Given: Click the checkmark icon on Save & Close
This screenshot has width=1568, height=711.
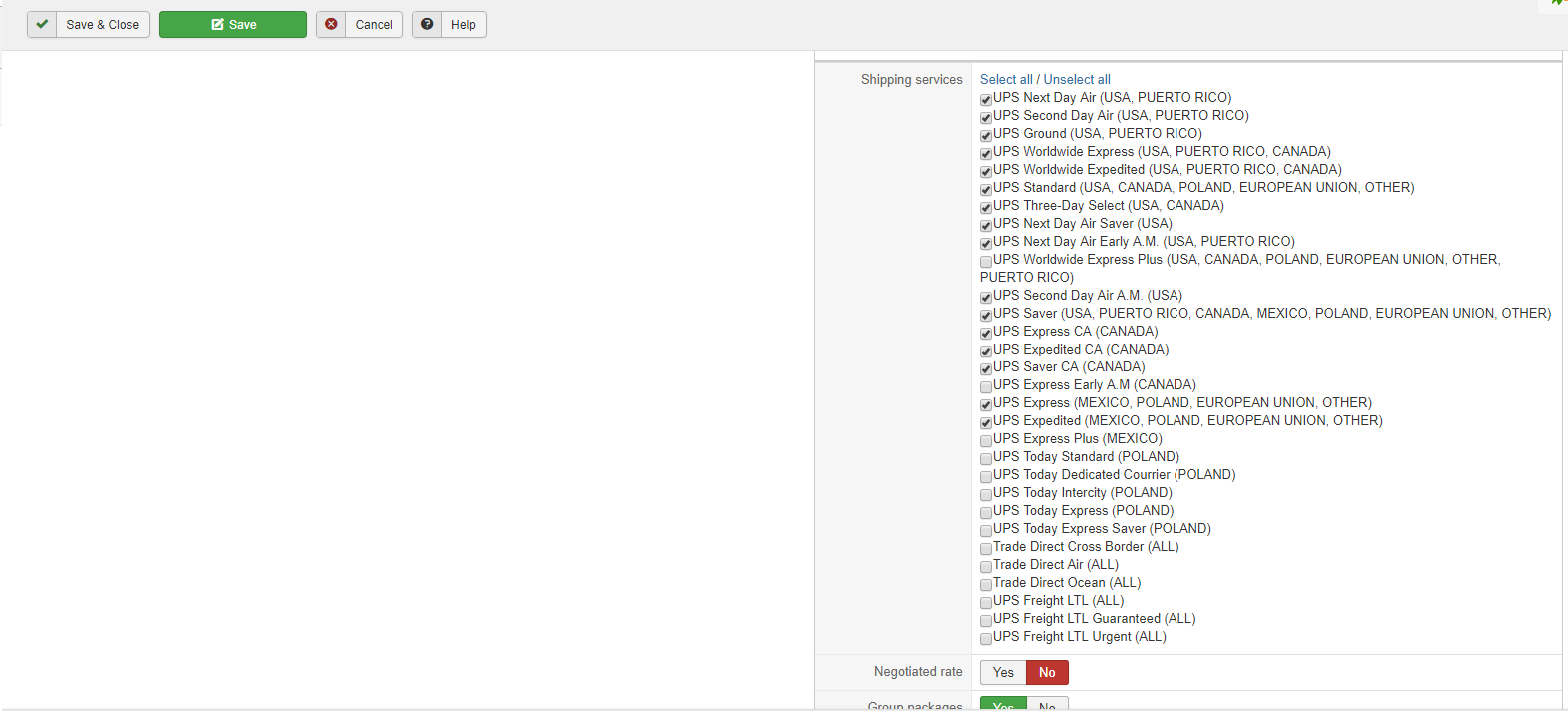Looking at the screenshot, I should (x=42, y=24).
